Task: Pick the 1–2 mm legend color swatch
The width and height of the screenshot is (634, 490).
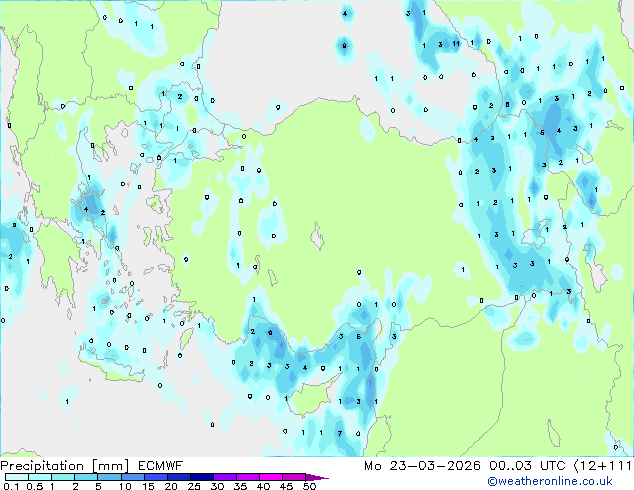Action: coord(63,477)
